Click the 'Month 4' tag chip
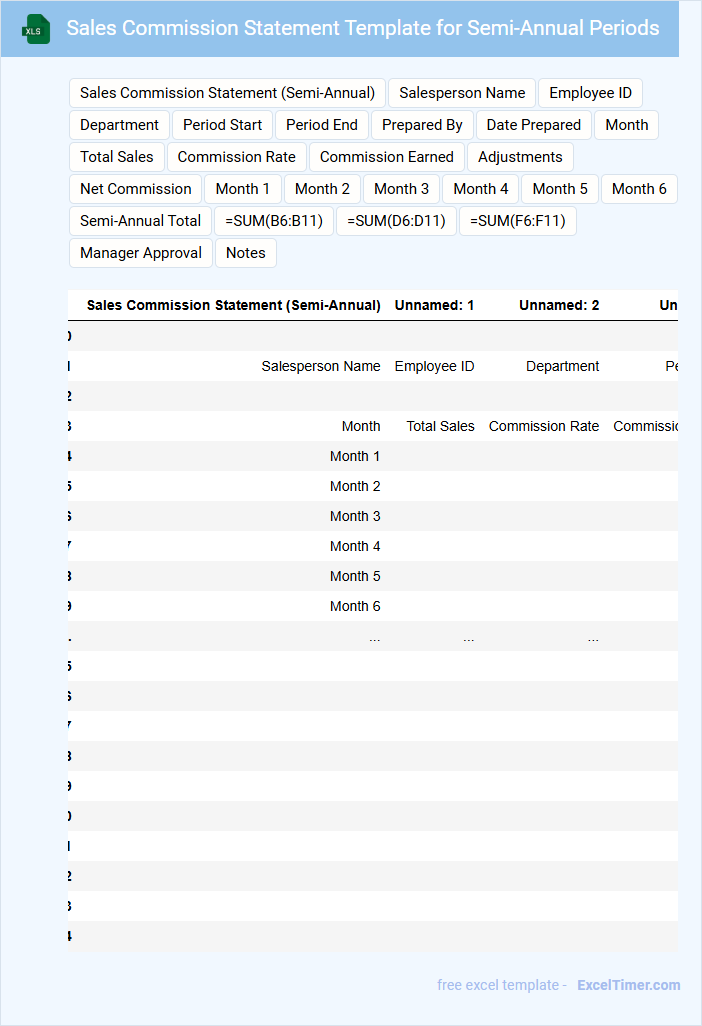The height and width of the screenshot is (1026, 702). click(480, 189)
